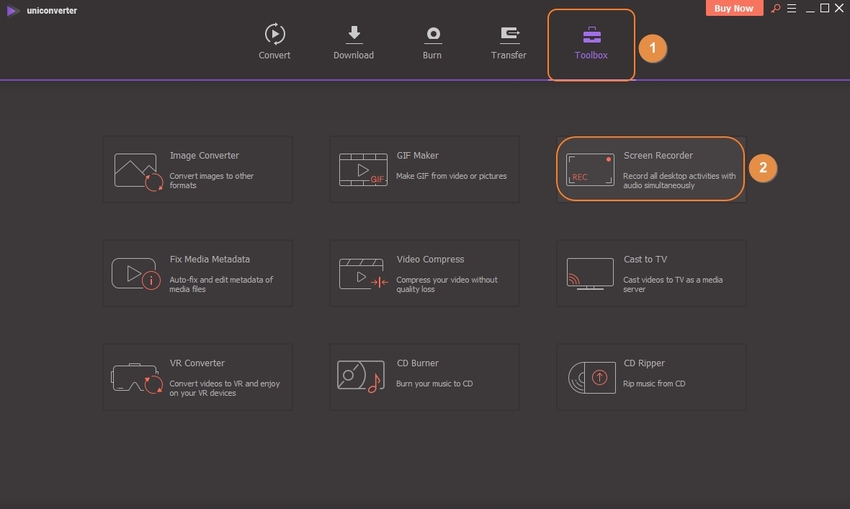Launch the Screen Recorder REC icon

coord(589,169)
